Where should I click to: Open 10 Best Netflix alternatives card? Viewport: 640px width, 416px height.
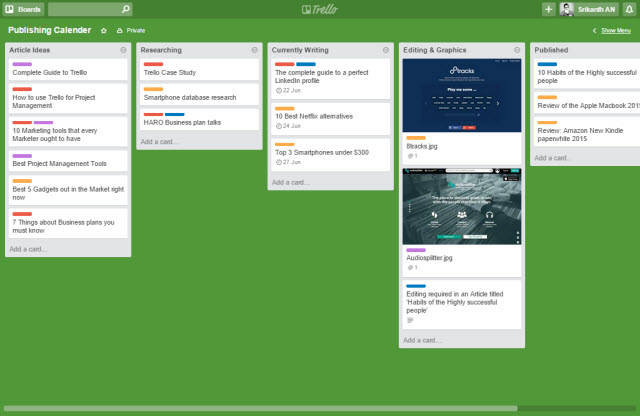click(x=331, y=118)
